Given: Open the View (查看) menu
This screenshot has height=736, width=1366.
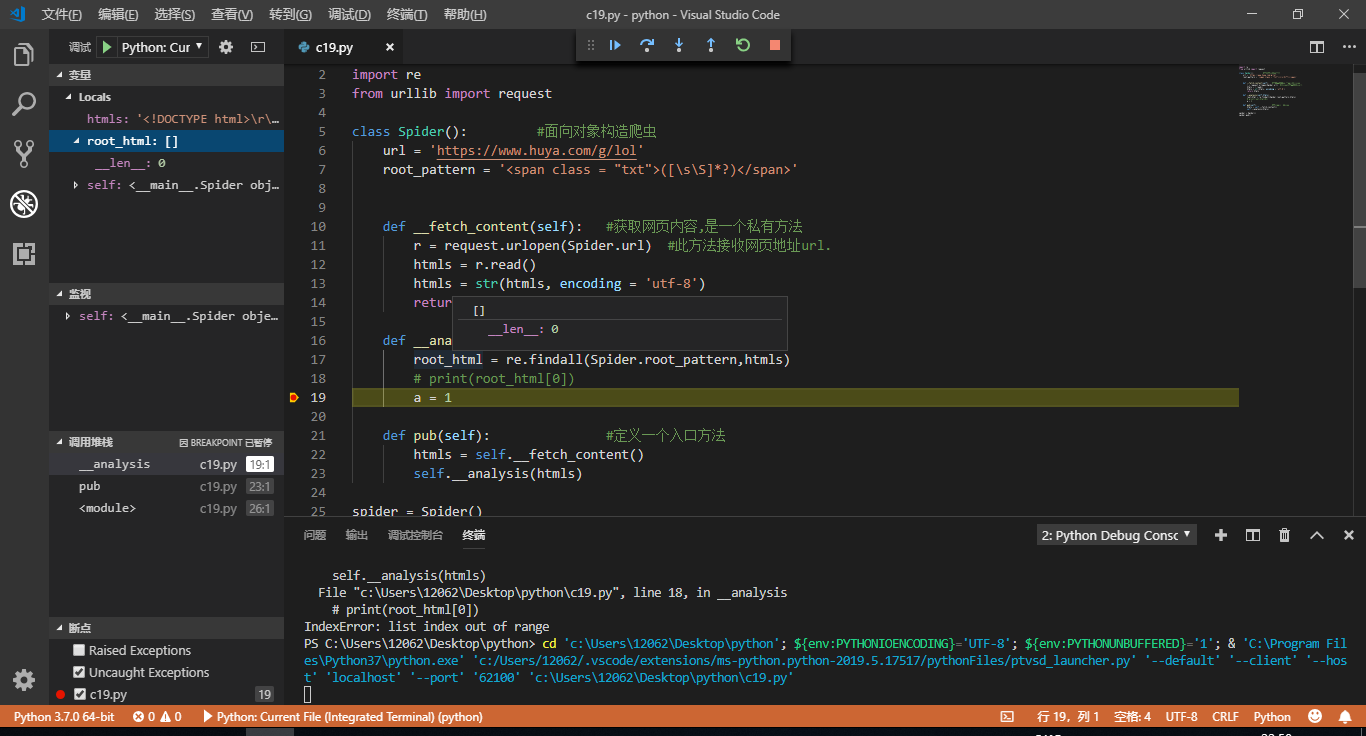Looking at the screenshot, I should (x=232, y=14).
